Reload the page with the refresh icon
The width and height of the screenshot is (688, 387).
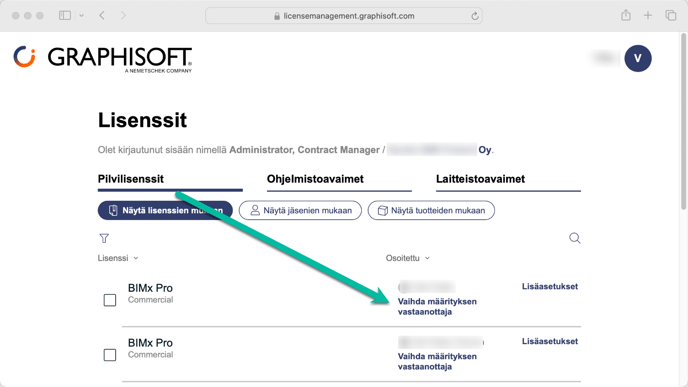tap(474, 16)
